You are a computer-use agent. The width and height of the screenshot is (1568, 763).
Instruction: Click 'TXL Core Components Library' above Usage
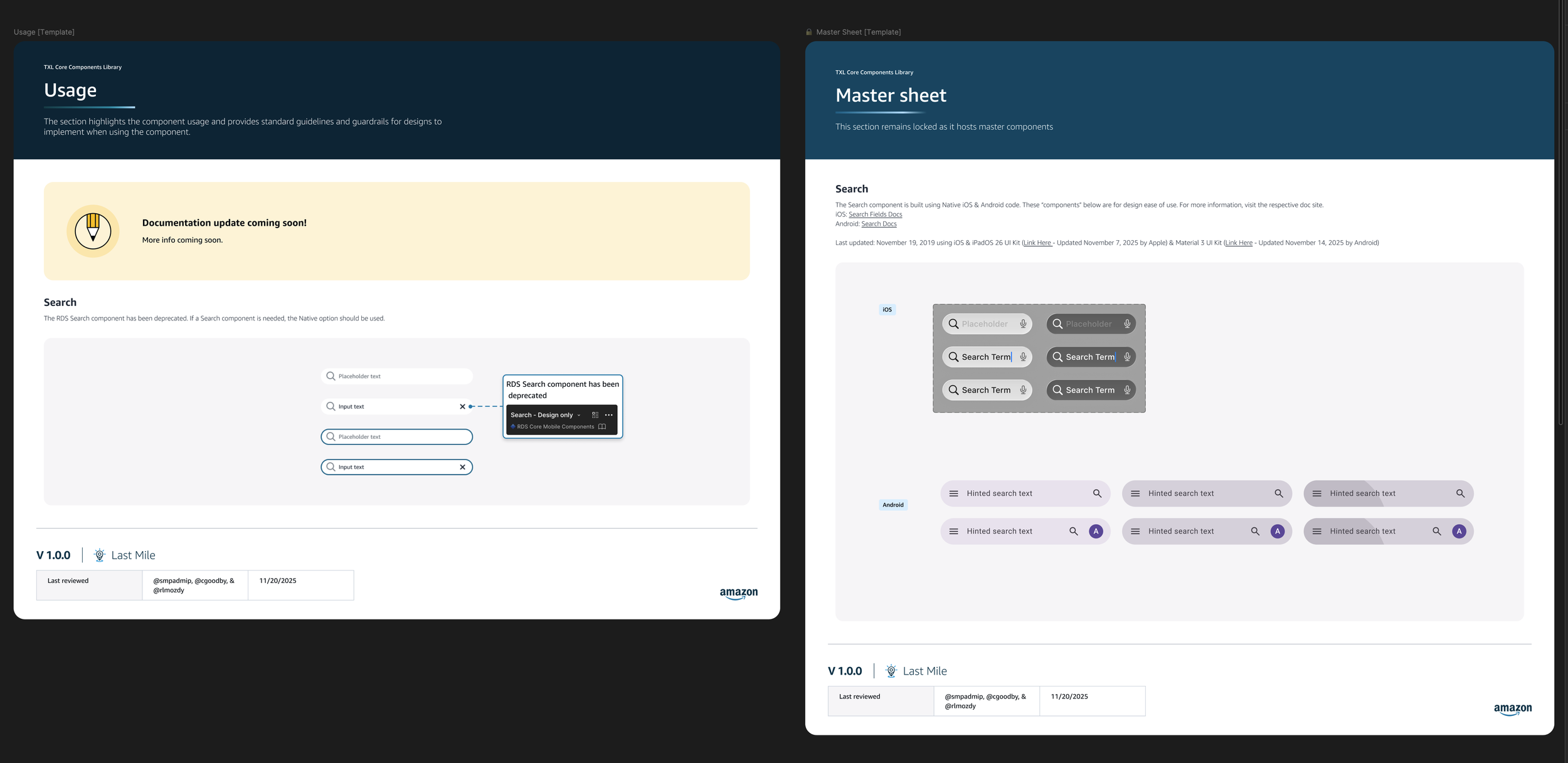click(x=83, y=67)
